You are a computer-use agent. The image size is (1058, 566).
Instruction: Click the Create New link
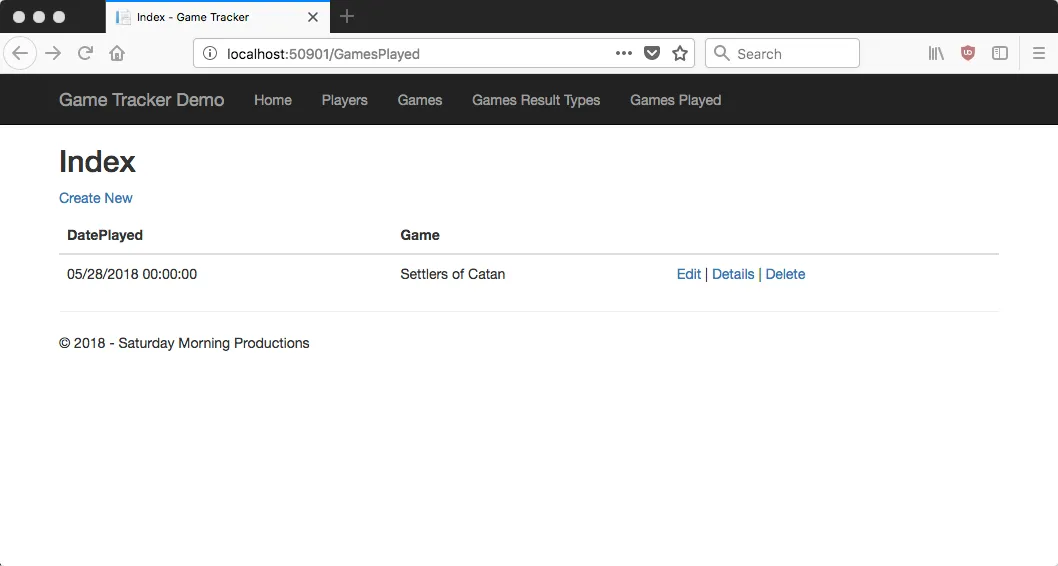[x=95, y=198]
